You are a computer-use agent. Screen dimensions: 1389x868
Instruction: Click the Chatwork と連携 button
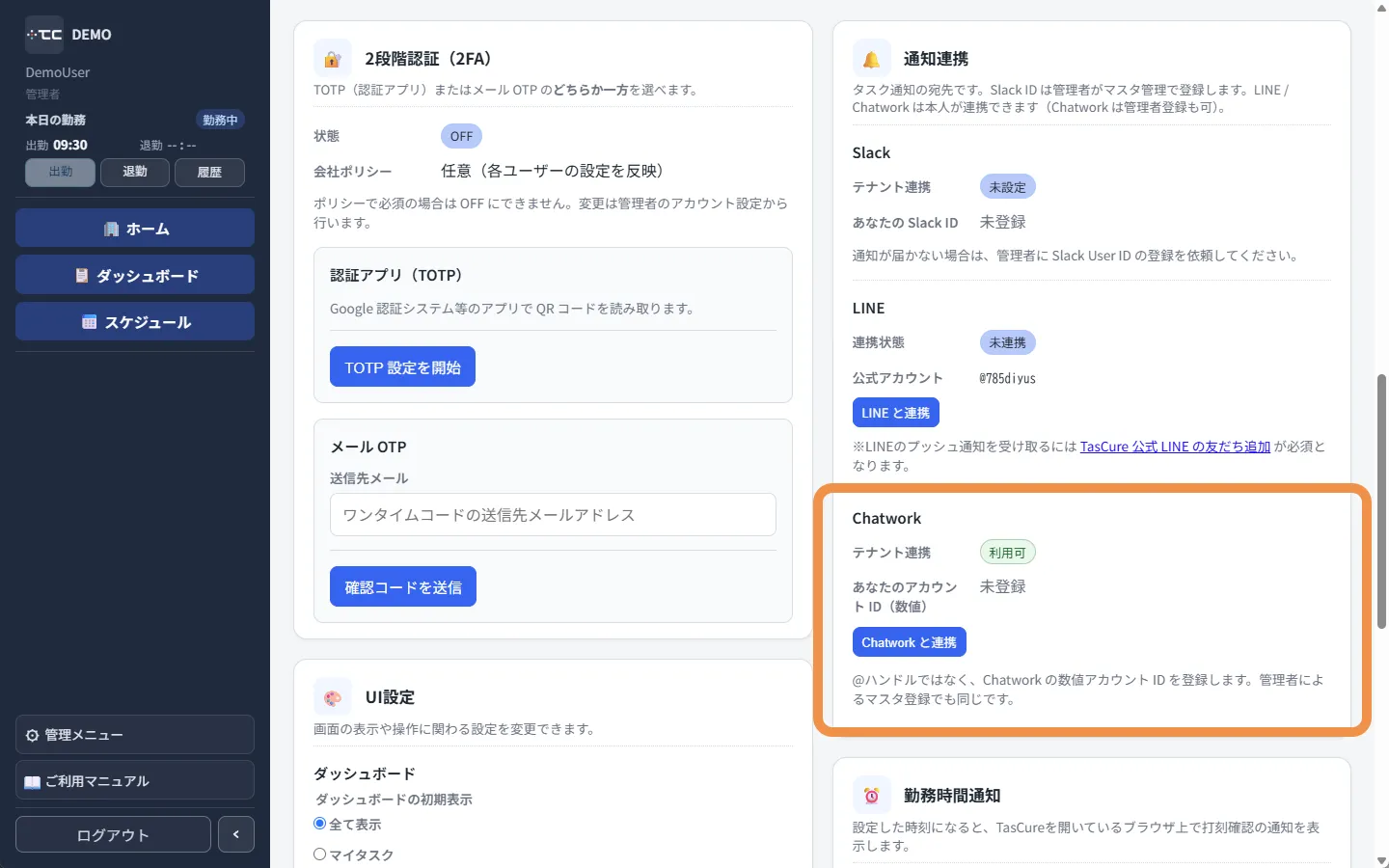click(x=909, y=642)
